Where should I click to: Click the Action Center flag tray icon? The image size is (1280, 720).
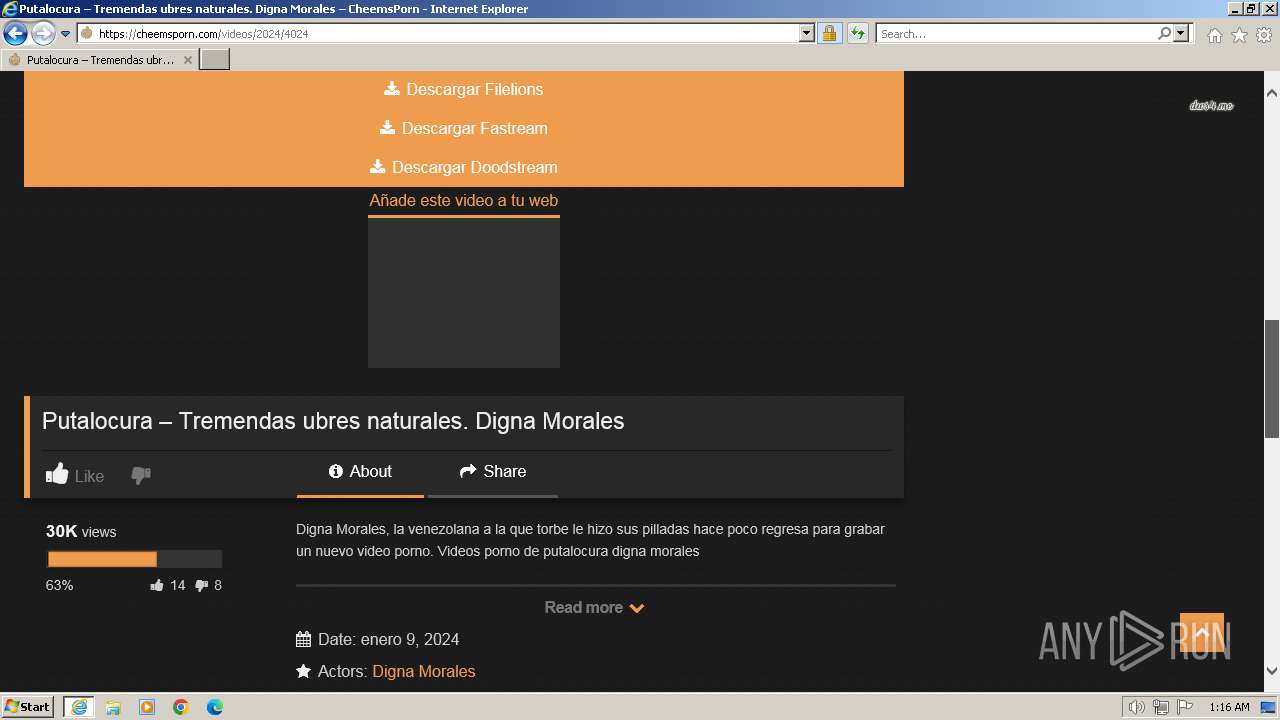(1185, 707)
